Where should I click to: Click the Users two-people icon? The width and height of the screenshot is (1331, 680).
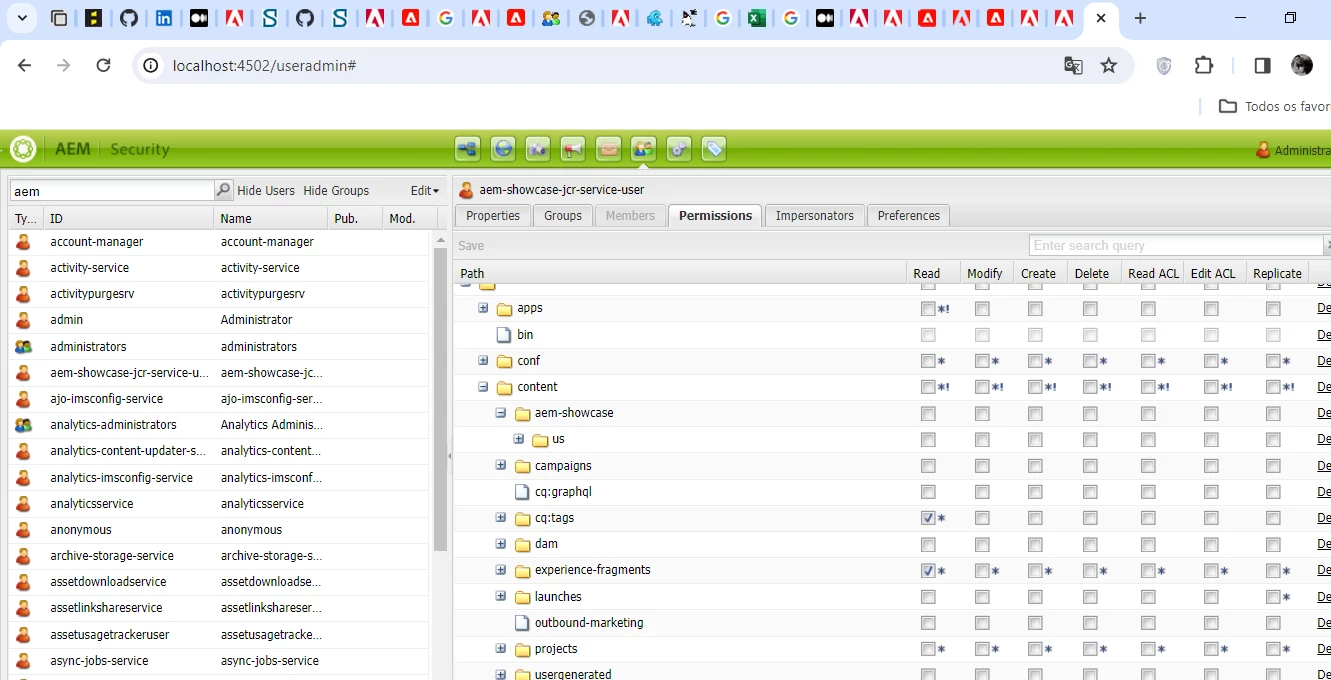(x=643, y=149)
